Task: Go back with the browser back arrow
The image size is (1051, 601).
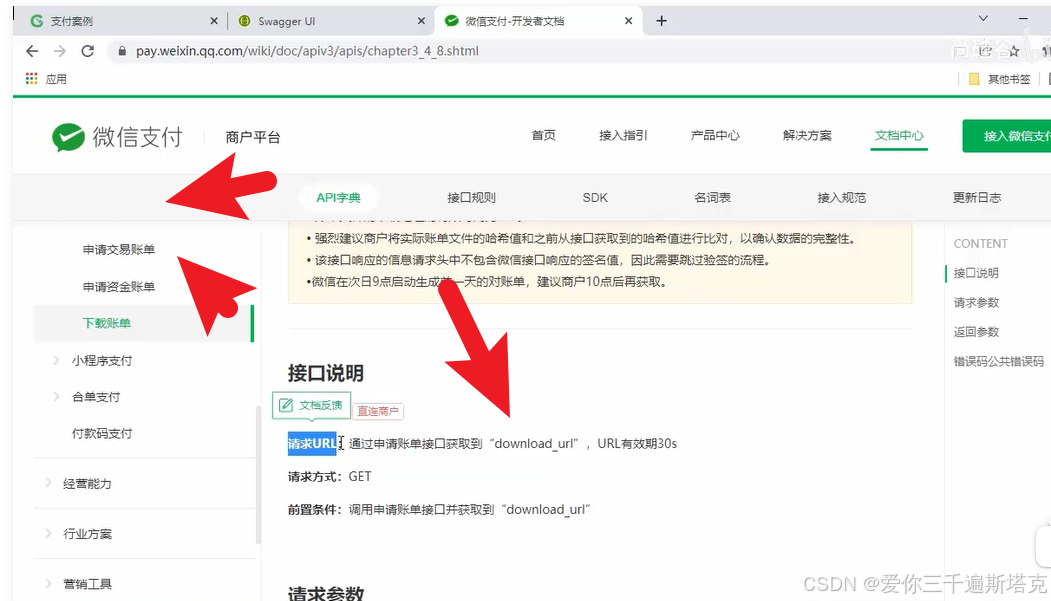Action: click(x=32, y=51)
